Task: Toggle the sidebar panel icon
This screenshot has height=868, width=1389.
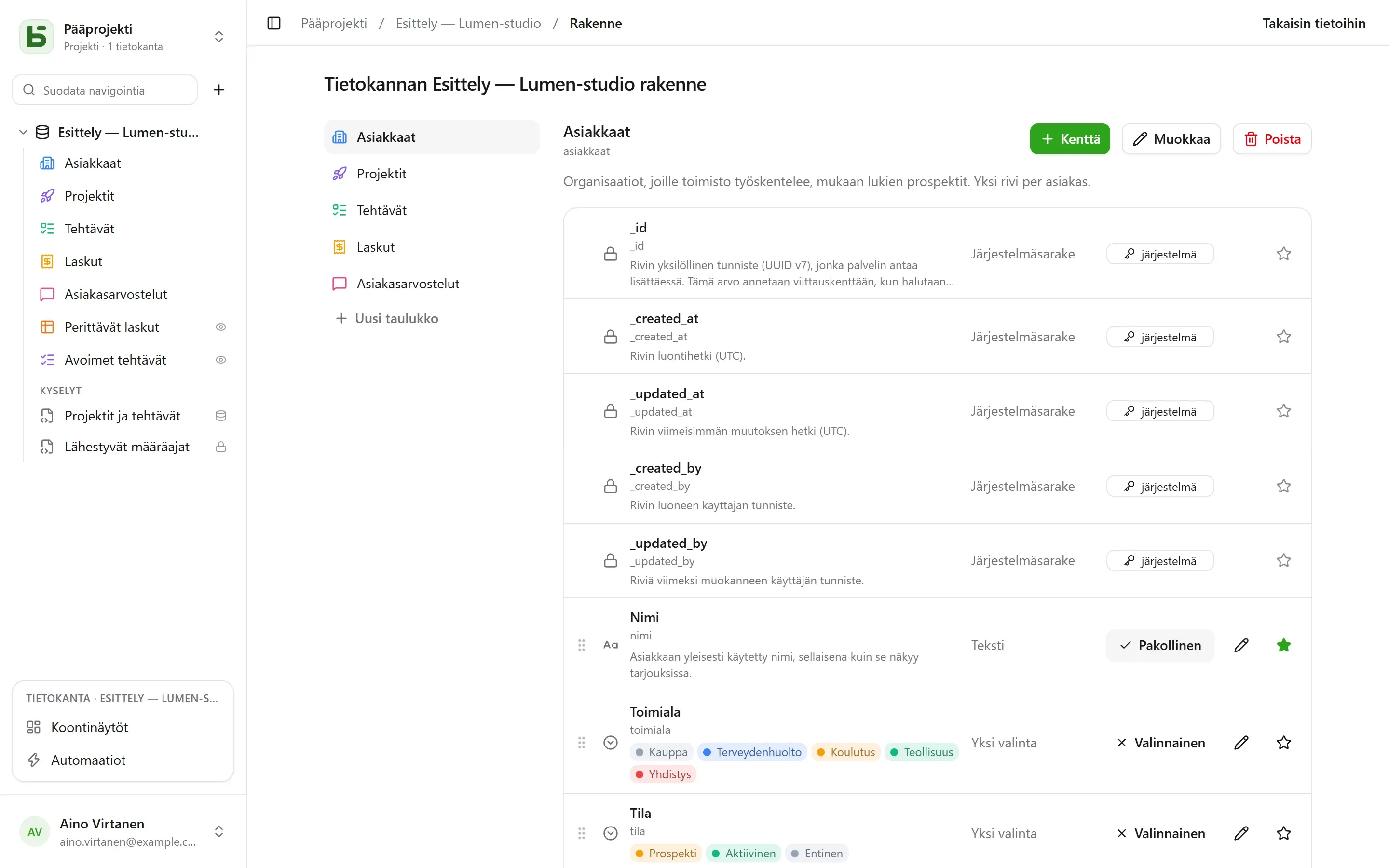Action: point(274,23)
